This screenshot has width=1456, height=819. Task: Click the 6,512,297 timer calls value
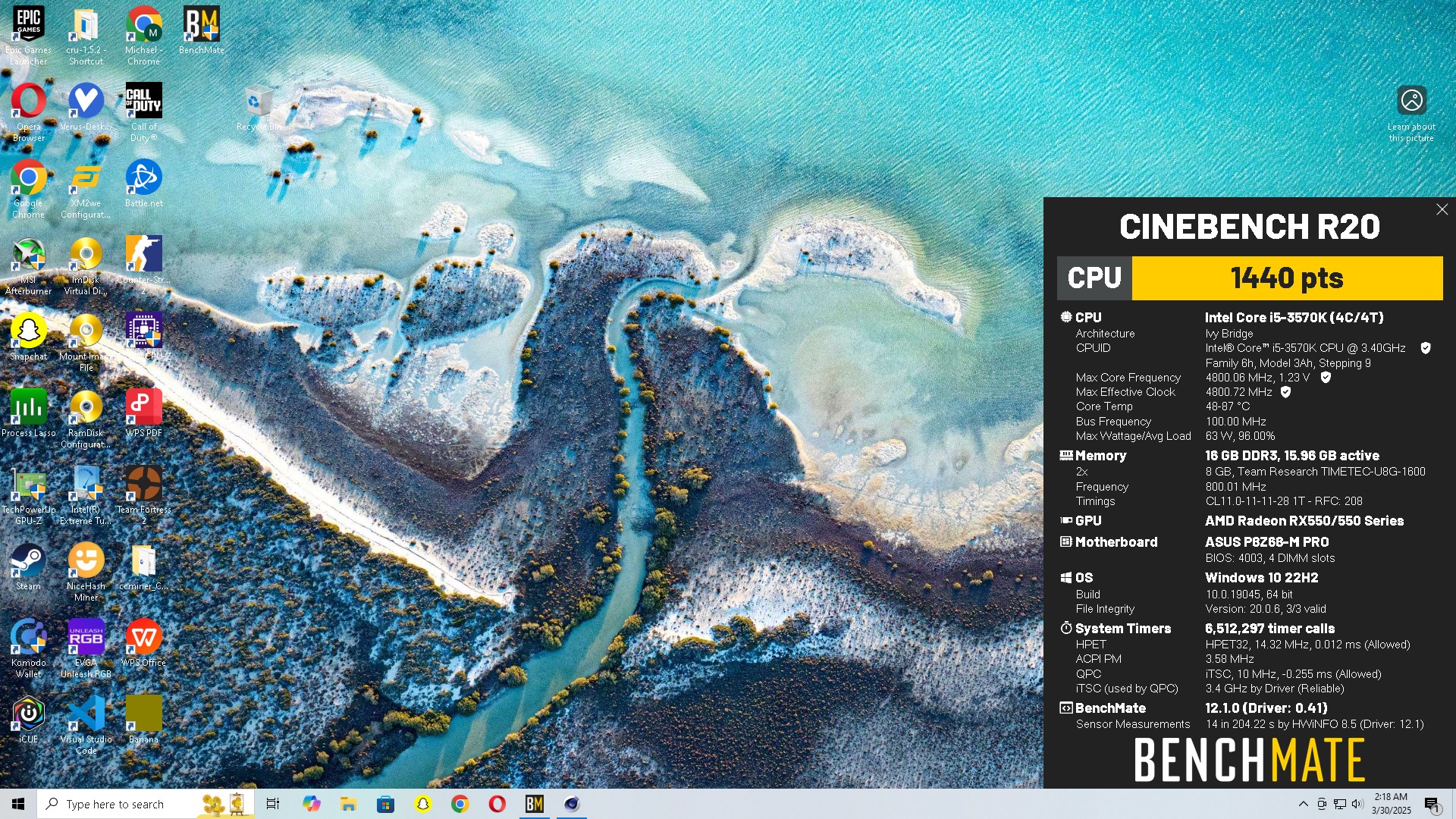click(x=1270, y=629)
